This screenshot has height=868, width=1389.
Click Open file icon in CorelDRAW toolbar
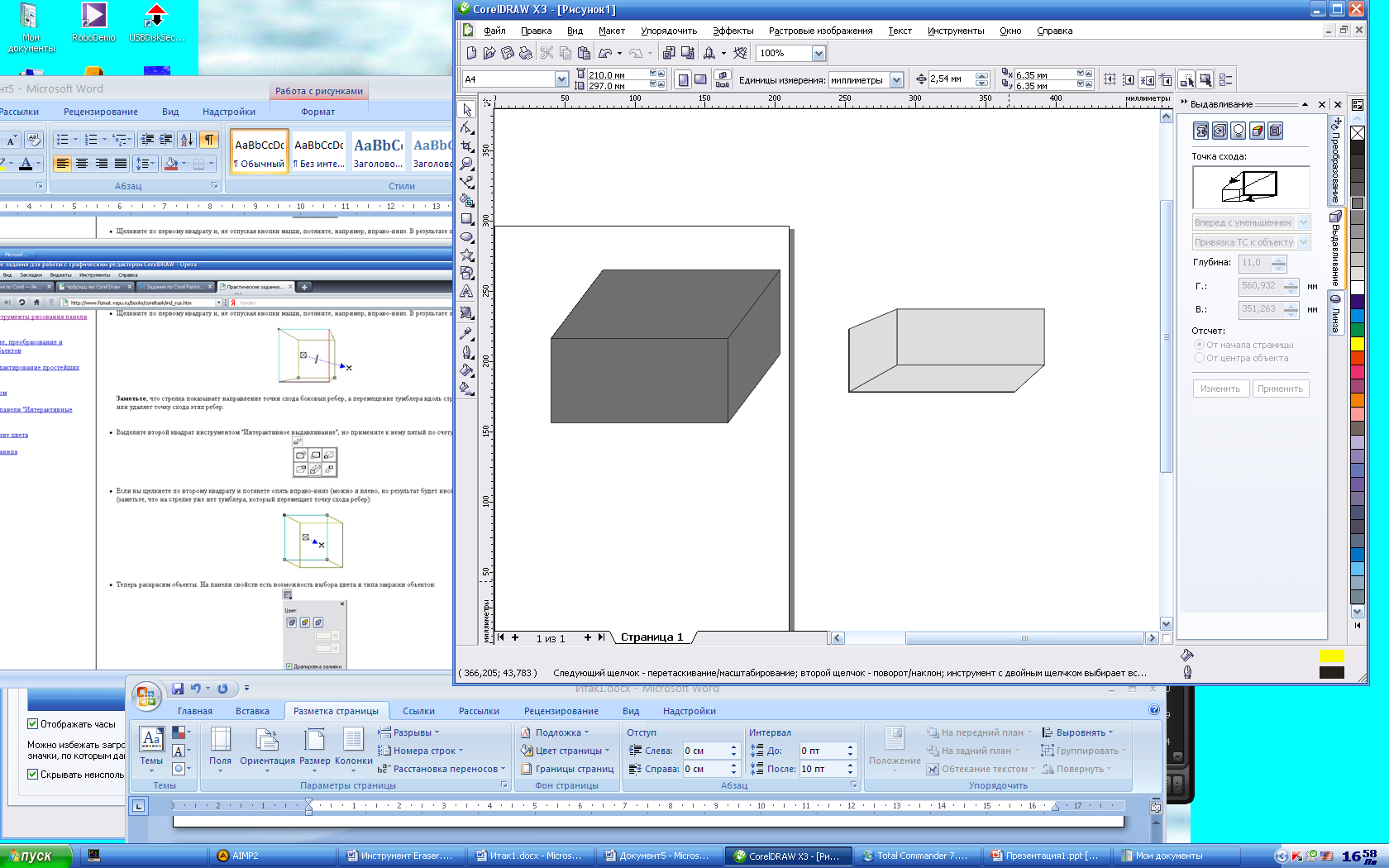click(489, 53)
